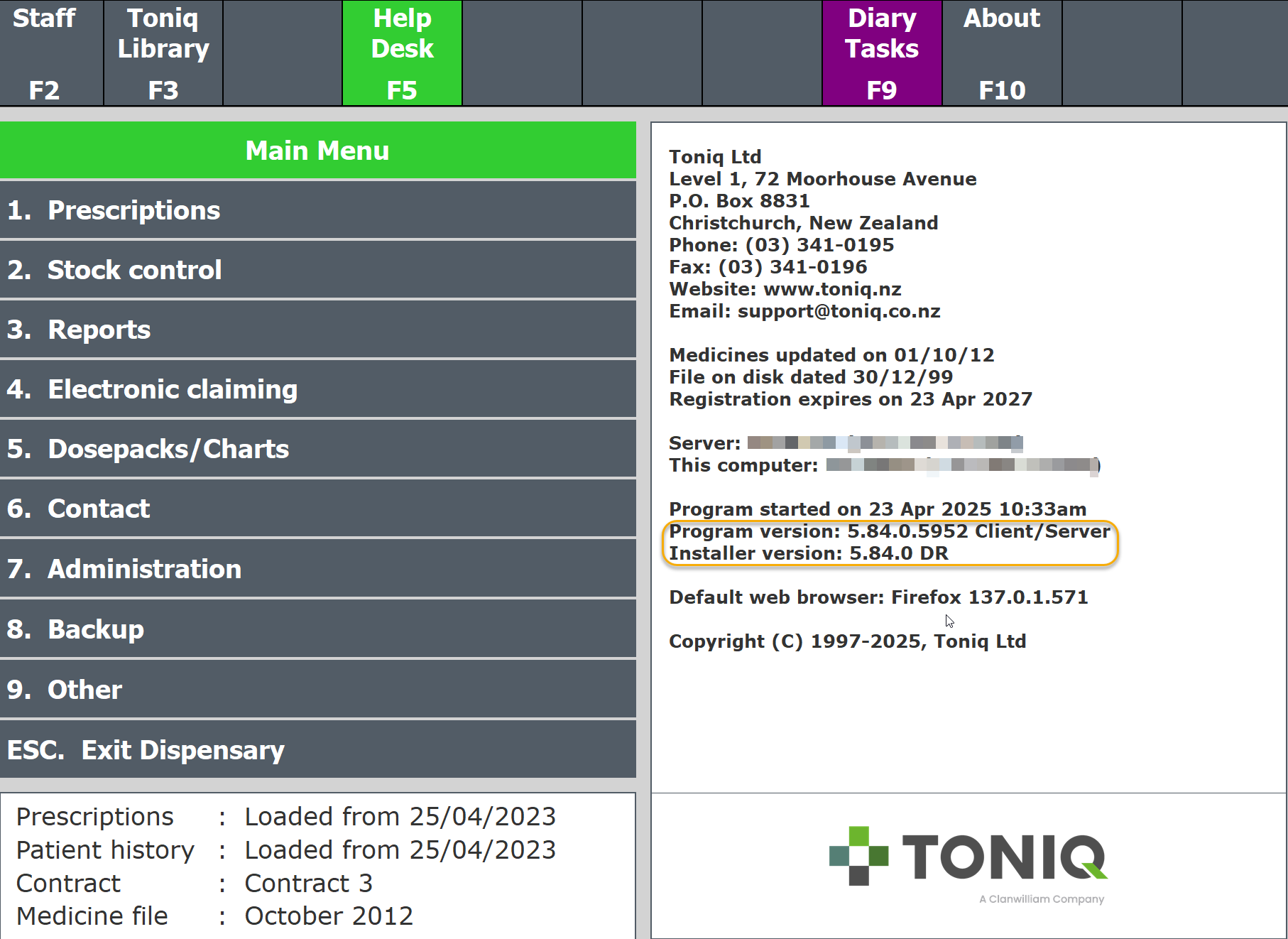Click the About F10 button
Viewport: 1288px width, 939px height.
tap(1002, 53)
